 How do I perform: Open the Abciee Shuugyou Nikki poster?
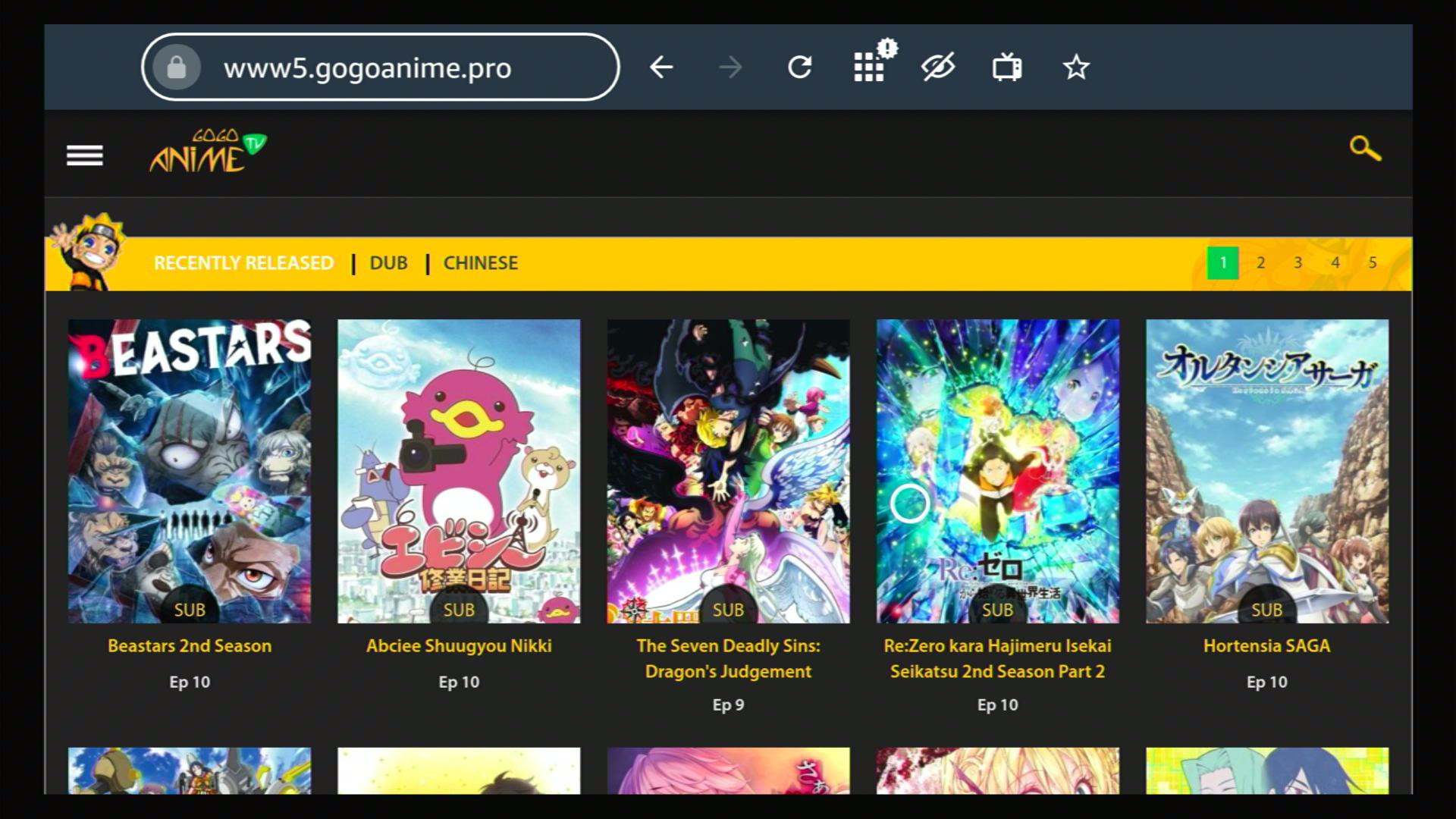[459, 471]
